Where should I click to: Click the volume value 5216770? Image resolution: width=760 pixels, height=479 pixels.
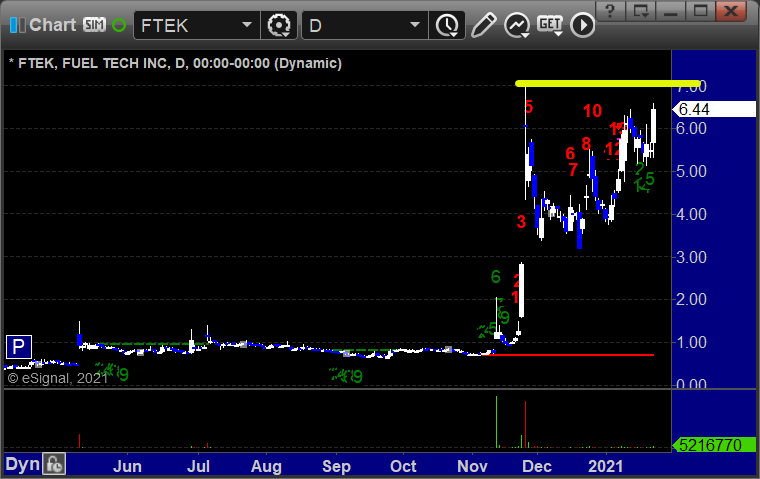(x=714, y=445)
